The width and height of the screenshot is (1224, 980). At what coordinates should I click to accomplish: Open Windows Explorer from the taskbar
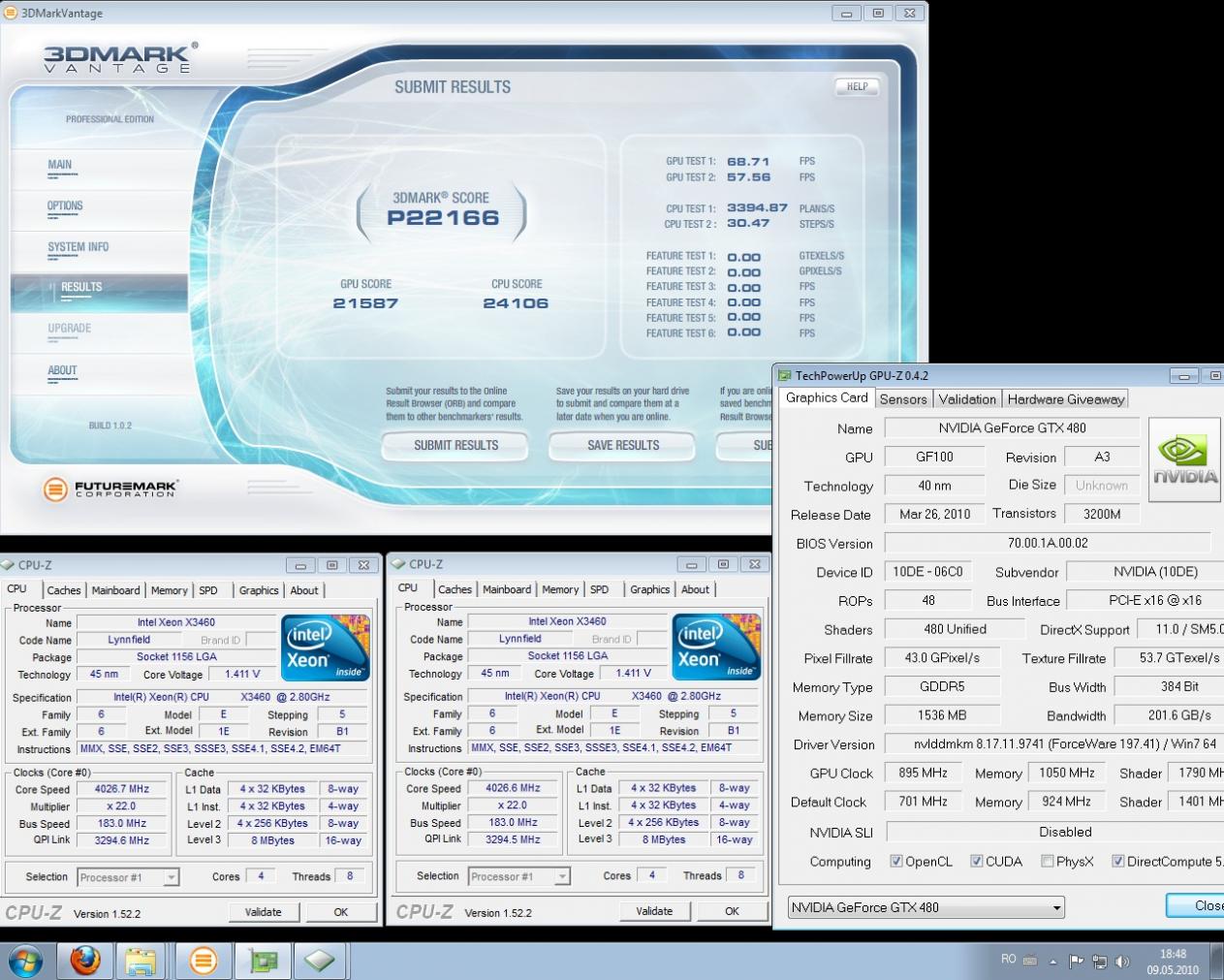[141, 961]
